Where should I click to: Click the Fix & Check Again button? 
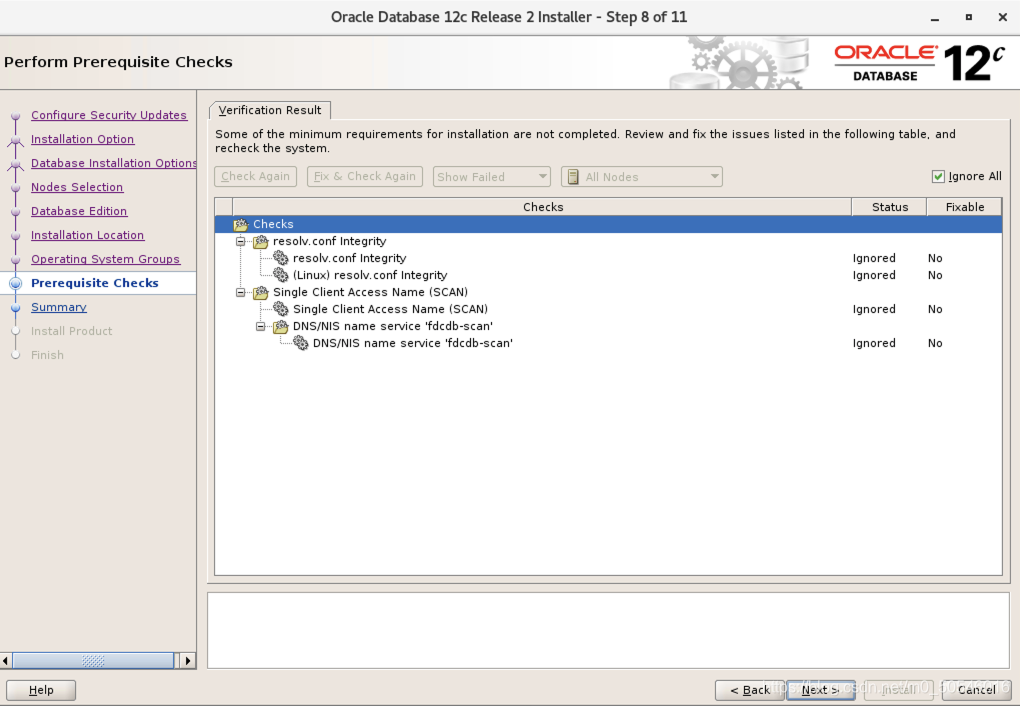pos(365,176)
